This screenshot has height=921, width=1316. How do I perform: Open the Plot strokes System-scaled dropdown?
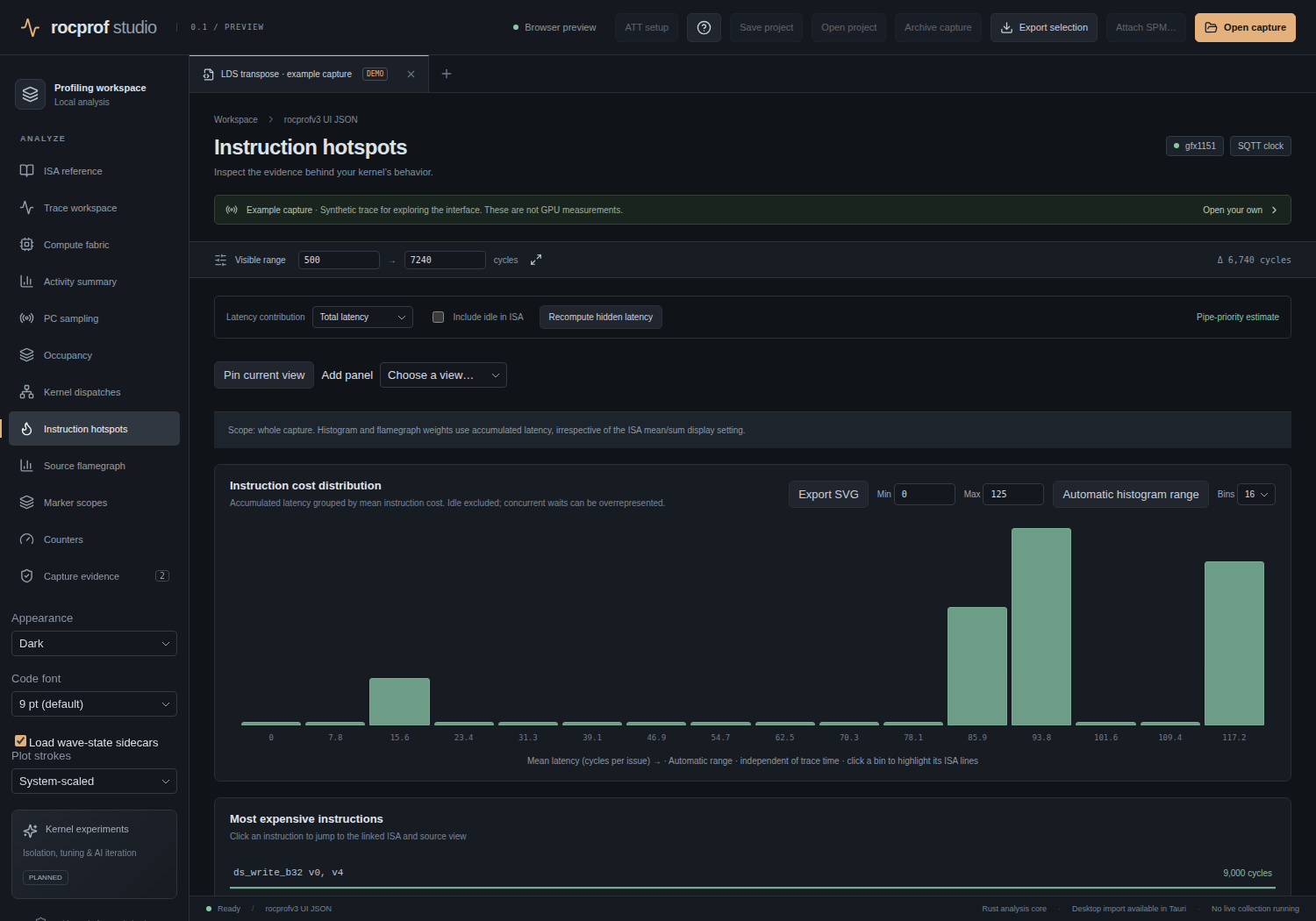94,781
